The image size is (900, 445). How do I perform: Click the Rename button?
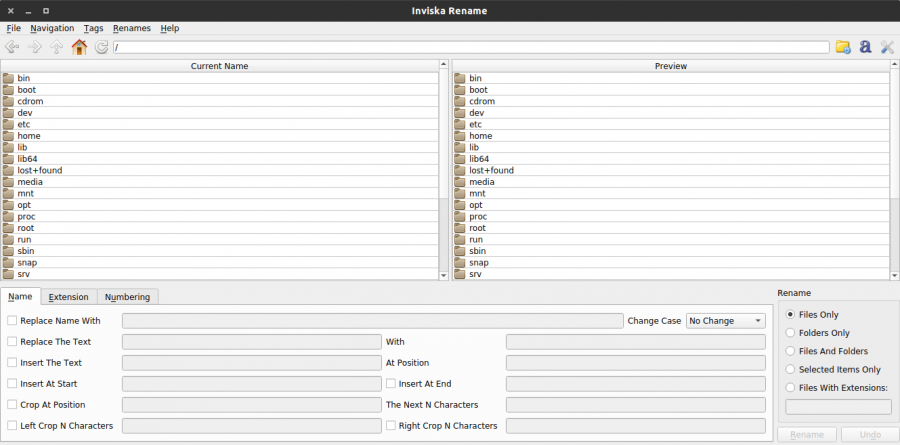pos(806,435)
